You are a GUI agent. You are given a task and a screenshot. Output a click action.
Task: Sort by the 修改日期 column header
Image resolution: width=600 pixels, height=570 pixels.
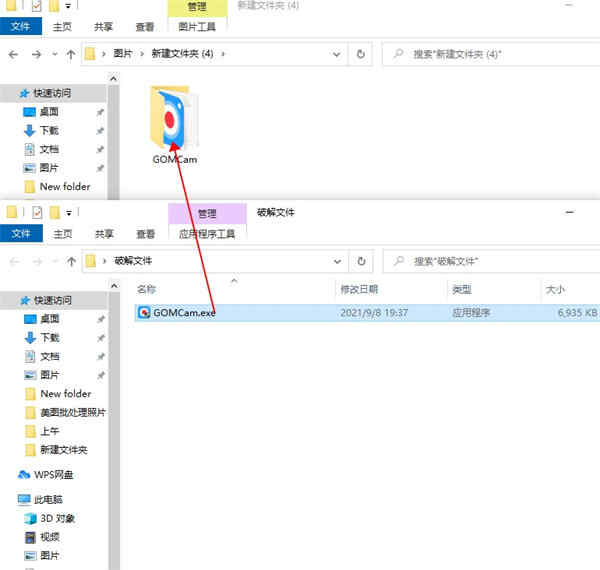359,290
